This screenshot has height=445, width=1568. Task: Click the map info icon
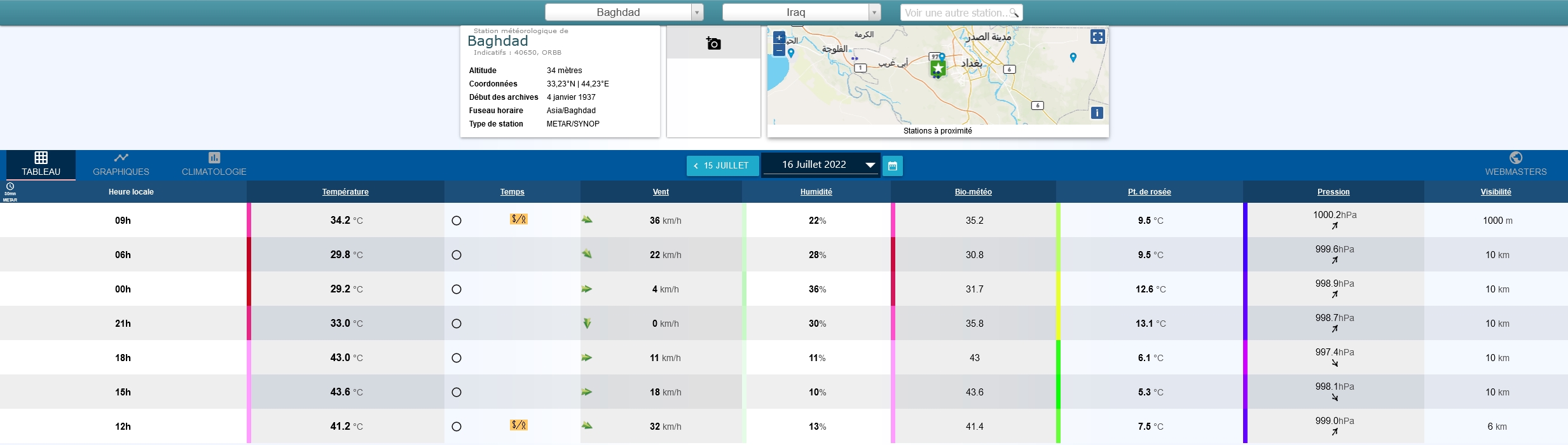pos(1097,113)
